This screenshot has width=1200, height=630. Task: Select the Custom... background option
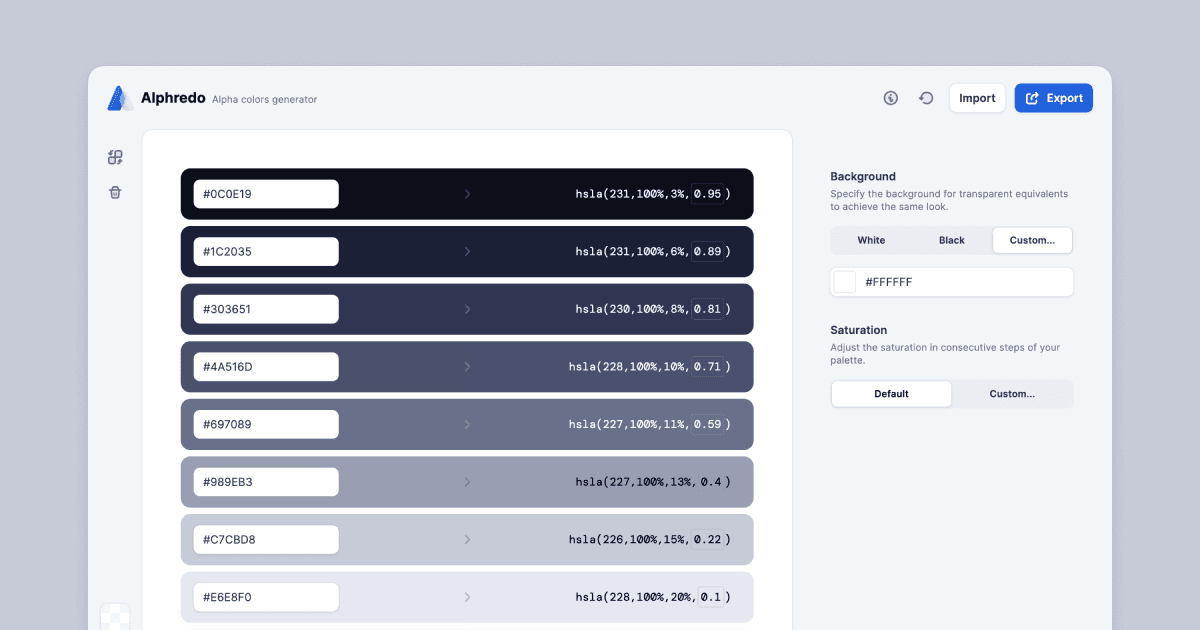click(1032, 240)
